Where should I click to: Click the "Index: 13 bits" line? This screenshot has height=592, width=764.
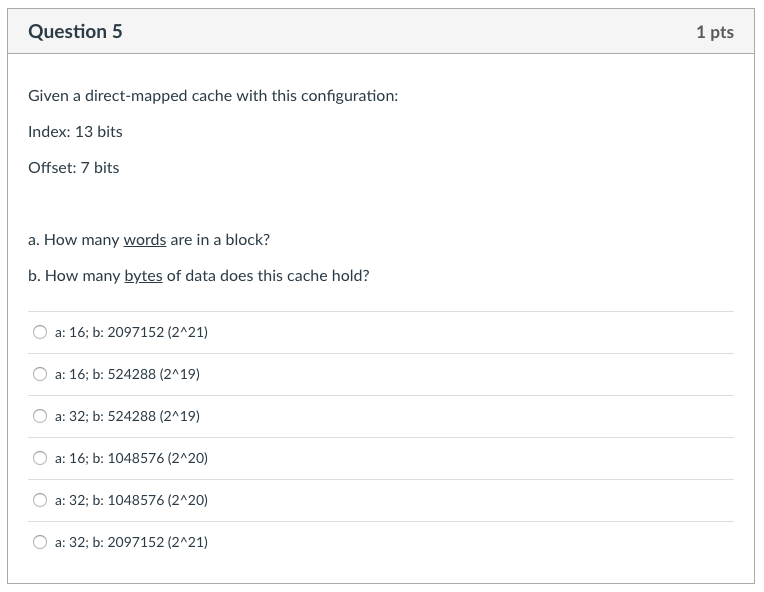tap(75, 132)
